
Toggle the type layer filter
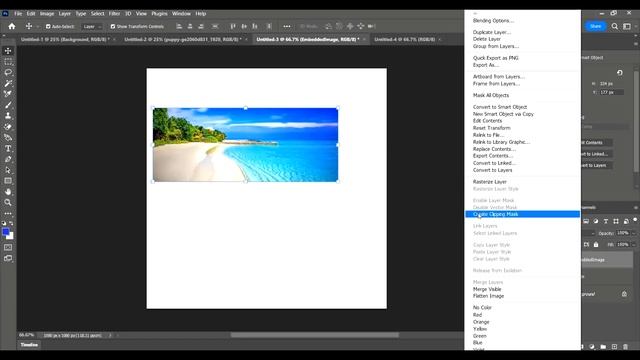pyautogui.click(x=606, y=221)
